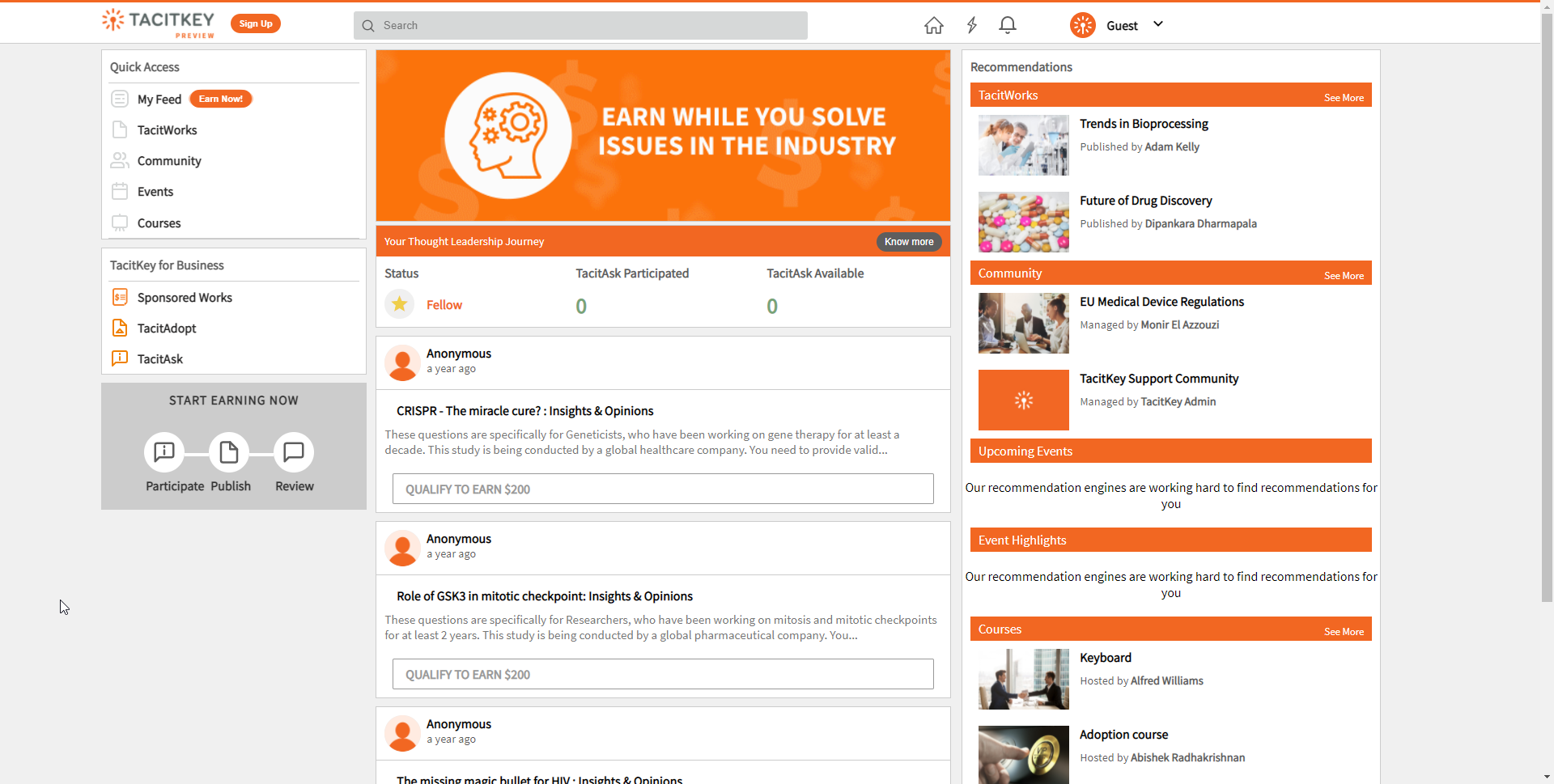Click the Fellow status star icon
Screen dimensions: 1554x784
(400, 304)
